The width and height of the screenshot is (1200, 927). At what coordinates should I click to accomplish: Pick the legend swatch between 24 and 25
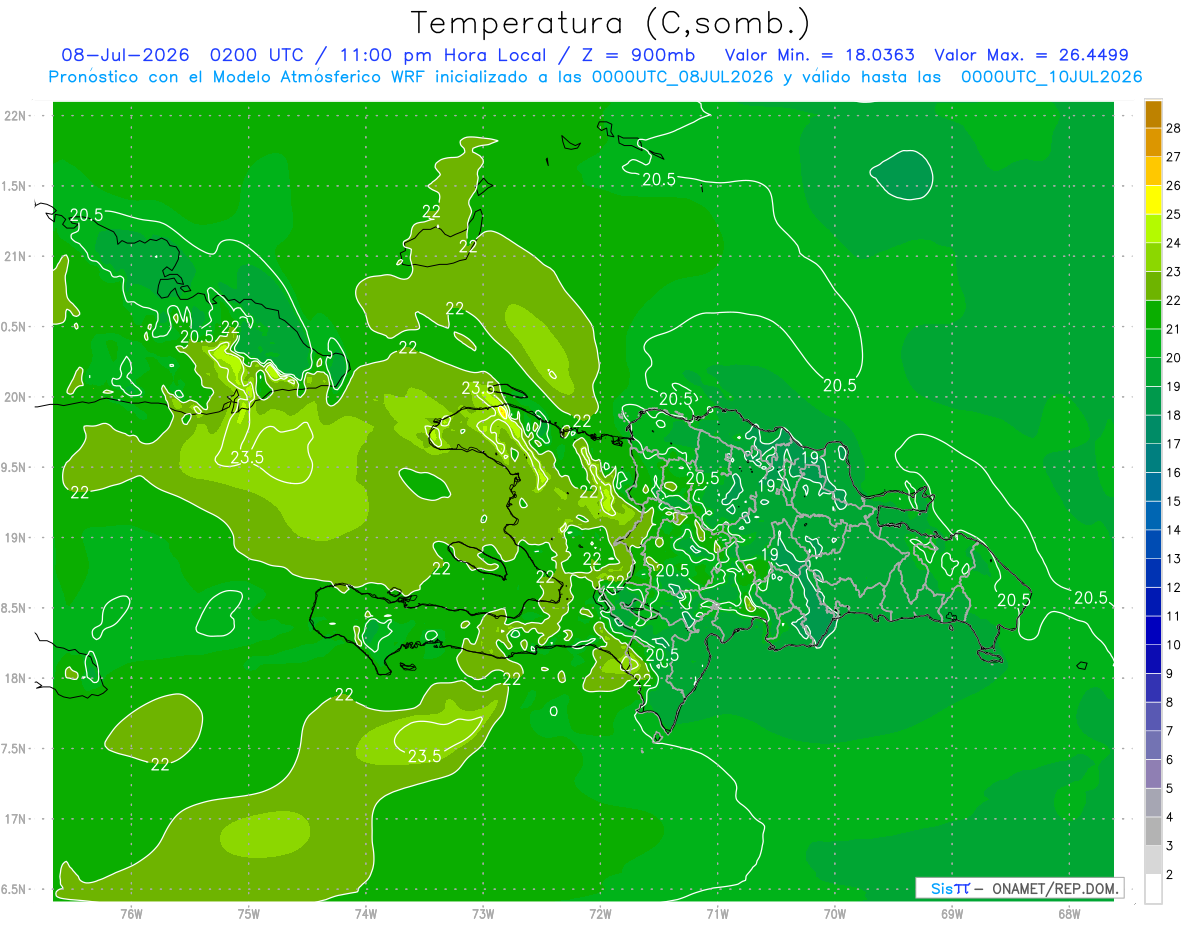tap(1153, 228)
